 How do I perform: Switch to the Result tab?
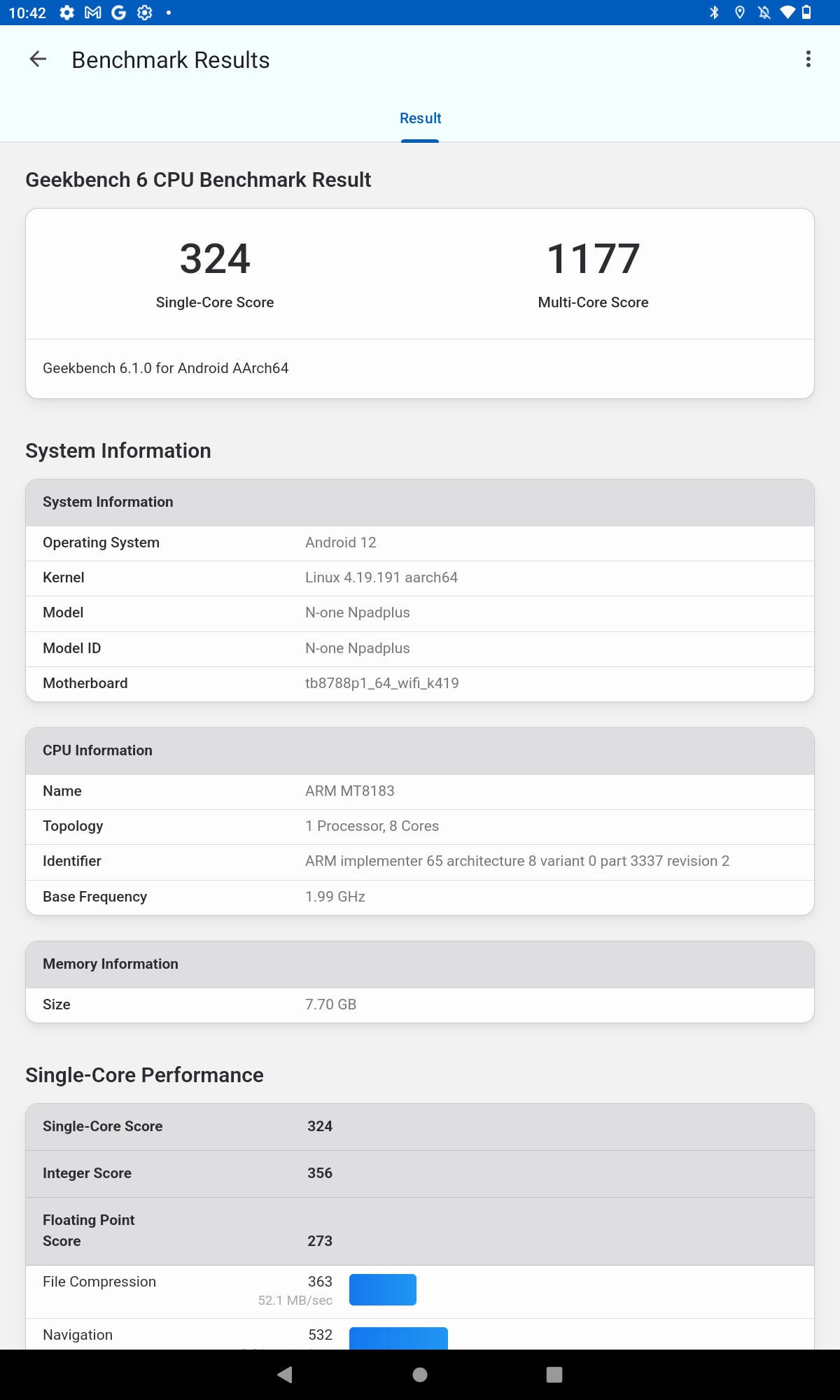point(420,118)
